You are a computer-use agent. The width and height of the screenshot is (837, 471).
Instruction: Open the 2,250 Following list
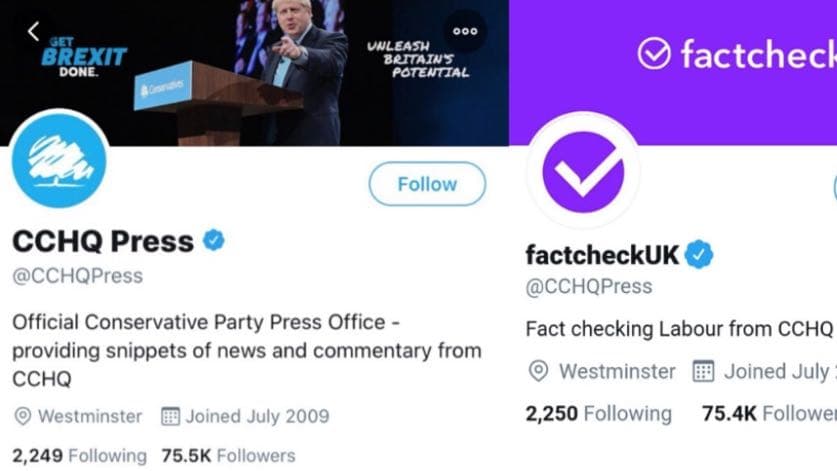tap(598, 412)
